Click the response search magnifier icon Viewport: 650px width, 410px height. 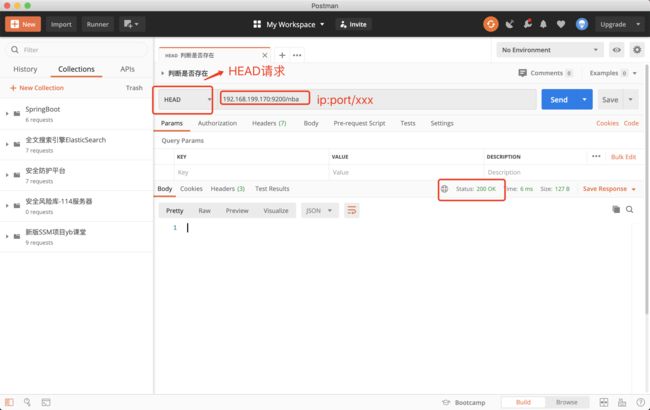coord(629,209)
